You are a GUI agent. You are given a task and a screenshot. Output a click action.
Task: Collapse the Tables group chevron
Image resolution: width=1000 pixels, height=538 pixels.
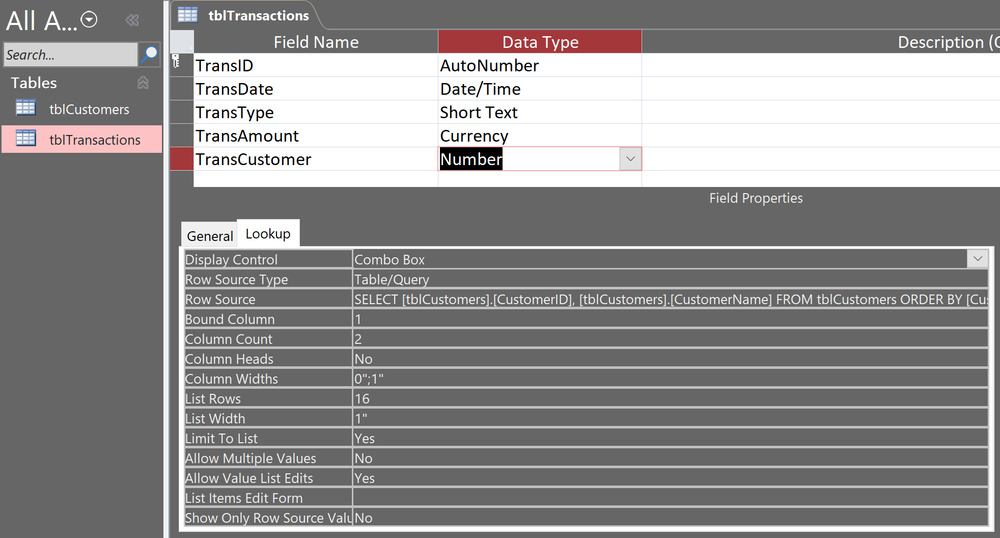click(x=143, y=83)
